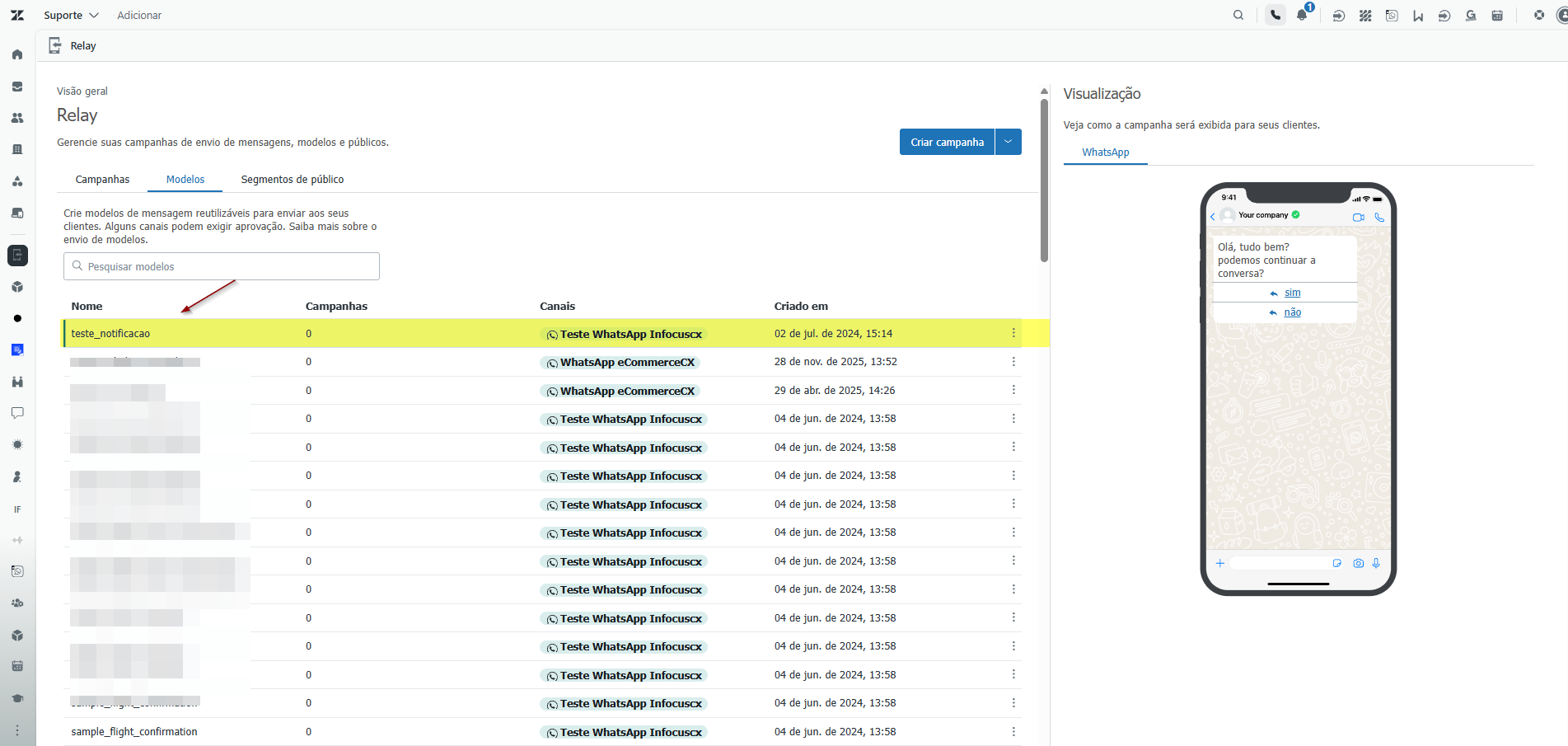This screenshot has width=1568, height=746.
Task: Click the 'Visão geral' breadcrumb text
Action: 82,91
